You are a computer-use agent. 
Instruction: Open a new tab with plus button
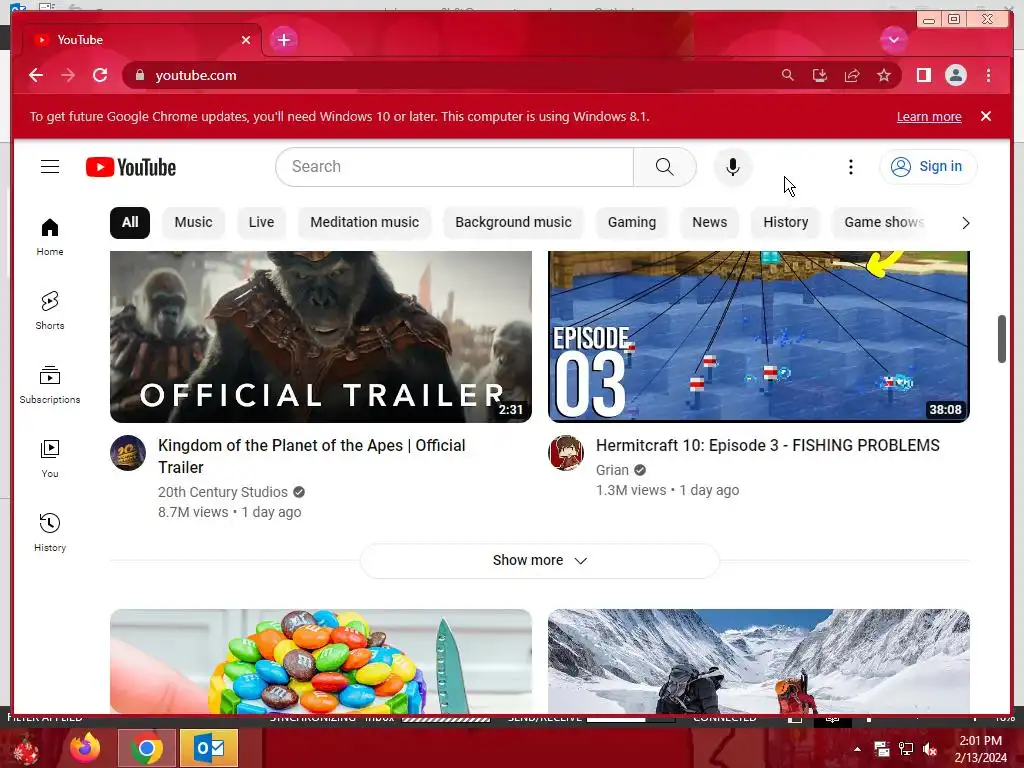pos(283,40)
